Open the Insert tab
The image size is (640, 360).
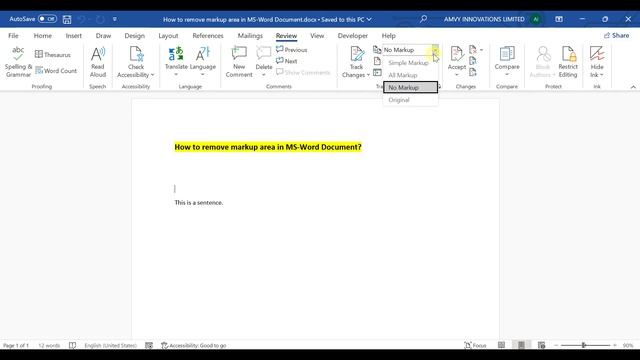point(73,36)
